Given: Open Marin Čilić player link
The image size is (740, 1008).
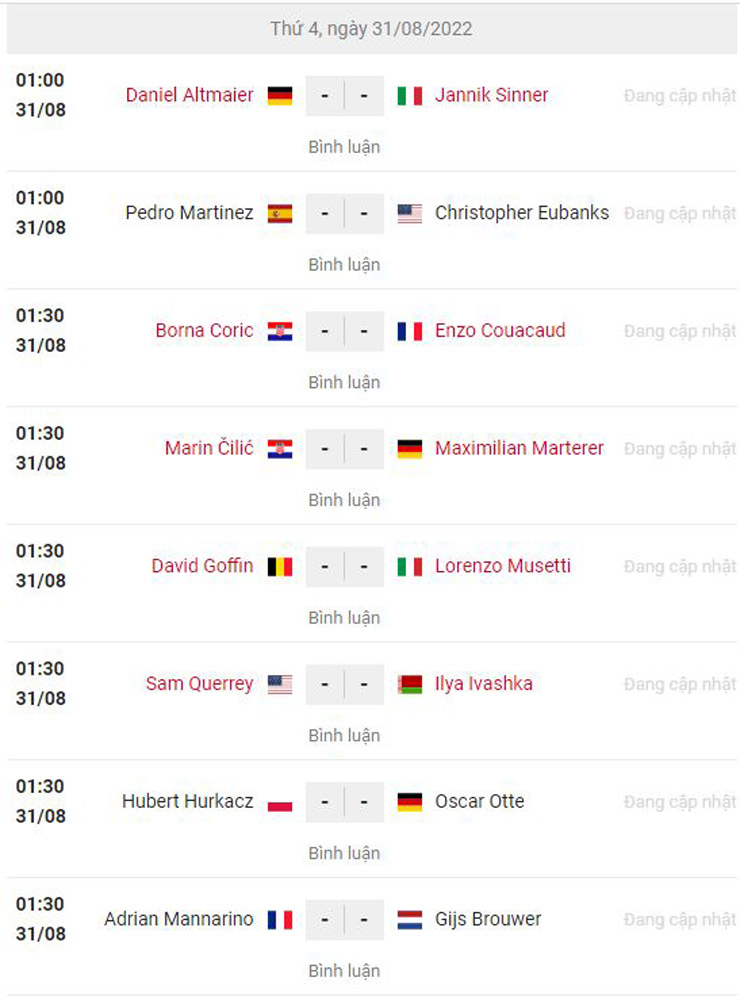Looking at the screenshot, I should [209, 448].
